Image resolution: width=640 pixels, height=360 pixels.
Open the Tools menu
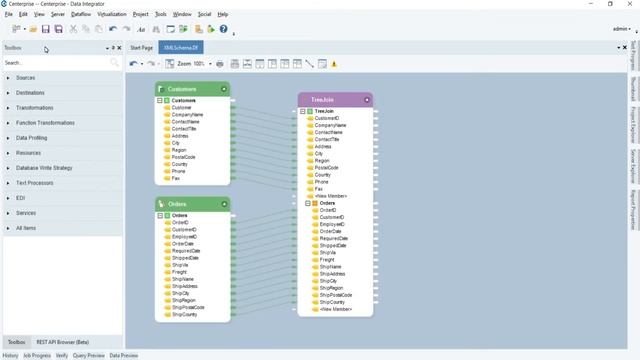161,14
